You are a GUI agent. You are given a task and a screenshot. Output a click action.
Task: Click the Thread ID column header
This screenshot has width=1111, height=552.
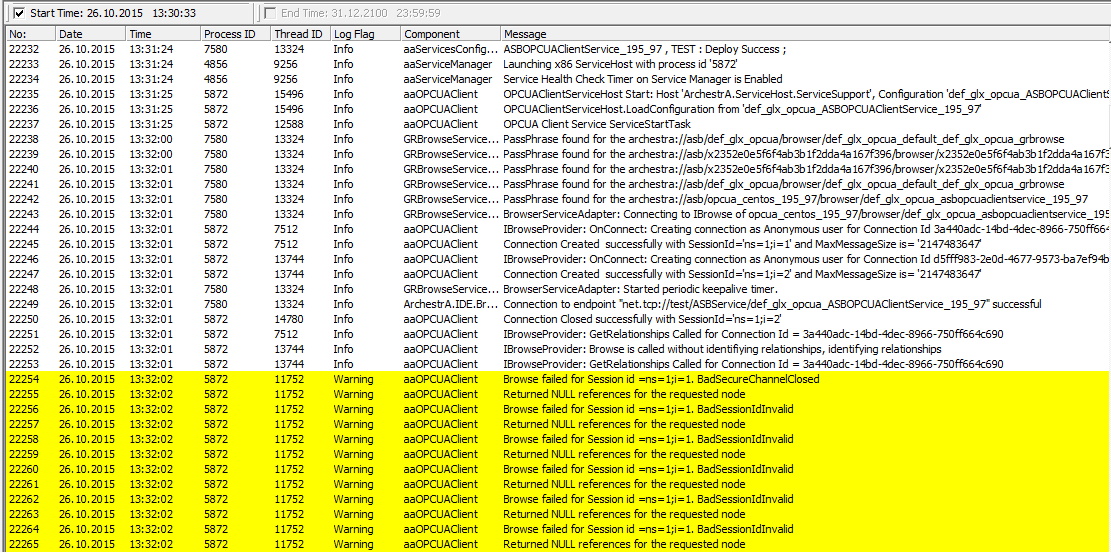tap(299, 34)
